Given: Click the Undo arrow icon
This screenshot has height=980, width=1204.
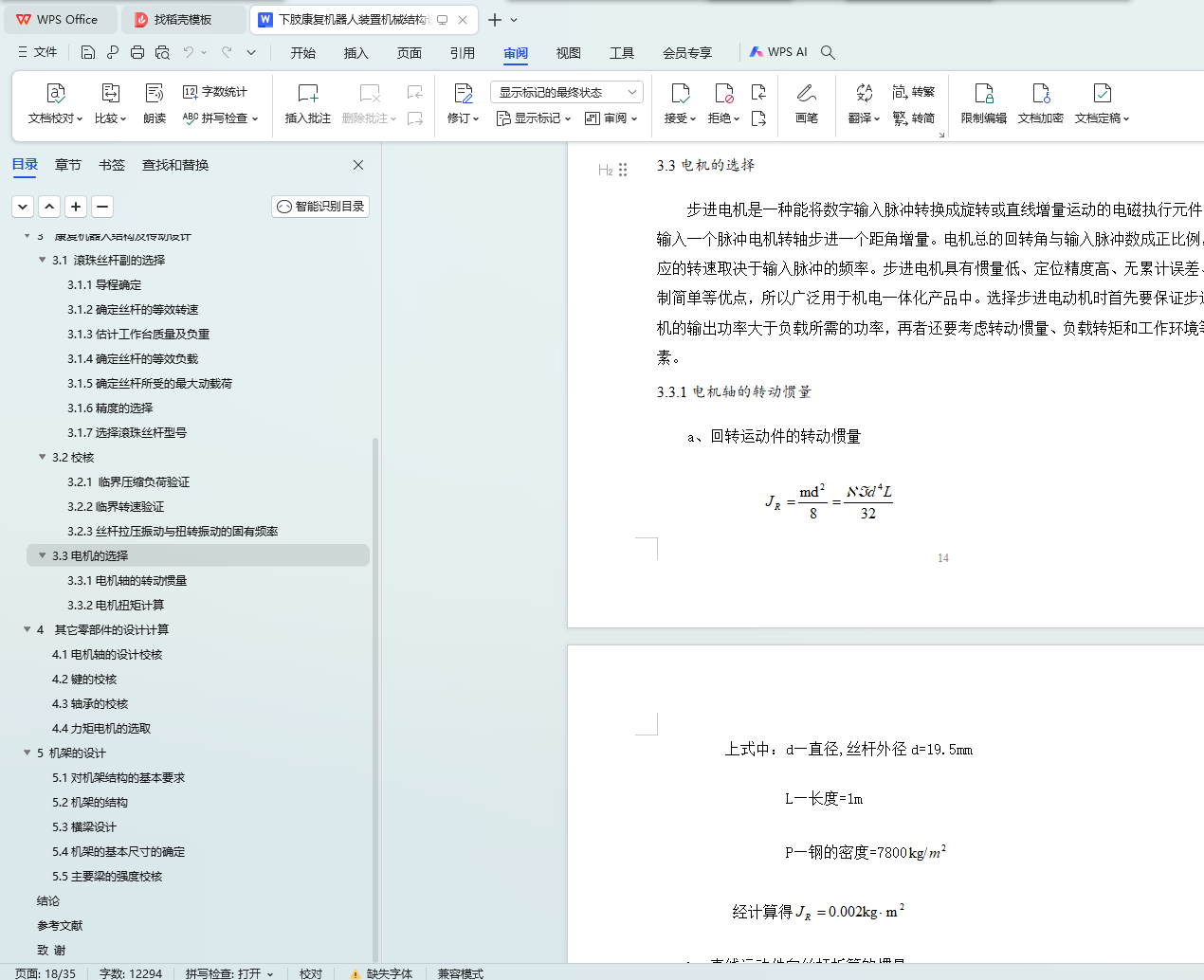Looking at the screenshot, I should click(x=189, y=52).
